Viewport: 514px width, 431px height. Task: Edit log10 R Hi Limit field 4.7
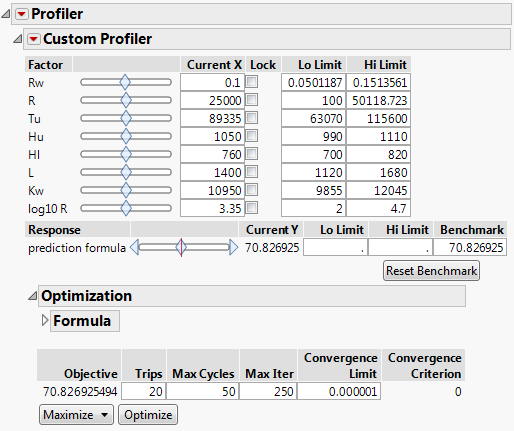pyautogui.click(x=378, y=208)
